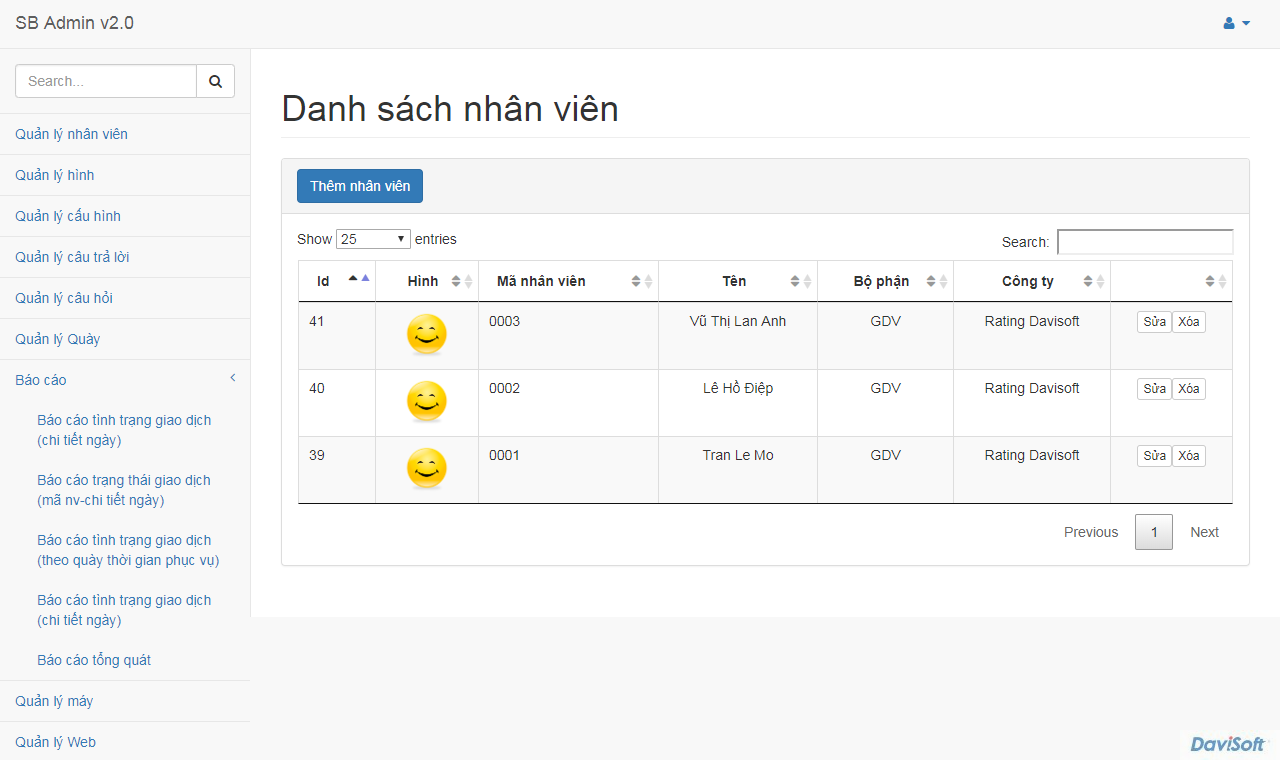Click the Thêm nhân viên button
Image resolution: width=1280 pixels, height=760 pixels.
point(360,186)
